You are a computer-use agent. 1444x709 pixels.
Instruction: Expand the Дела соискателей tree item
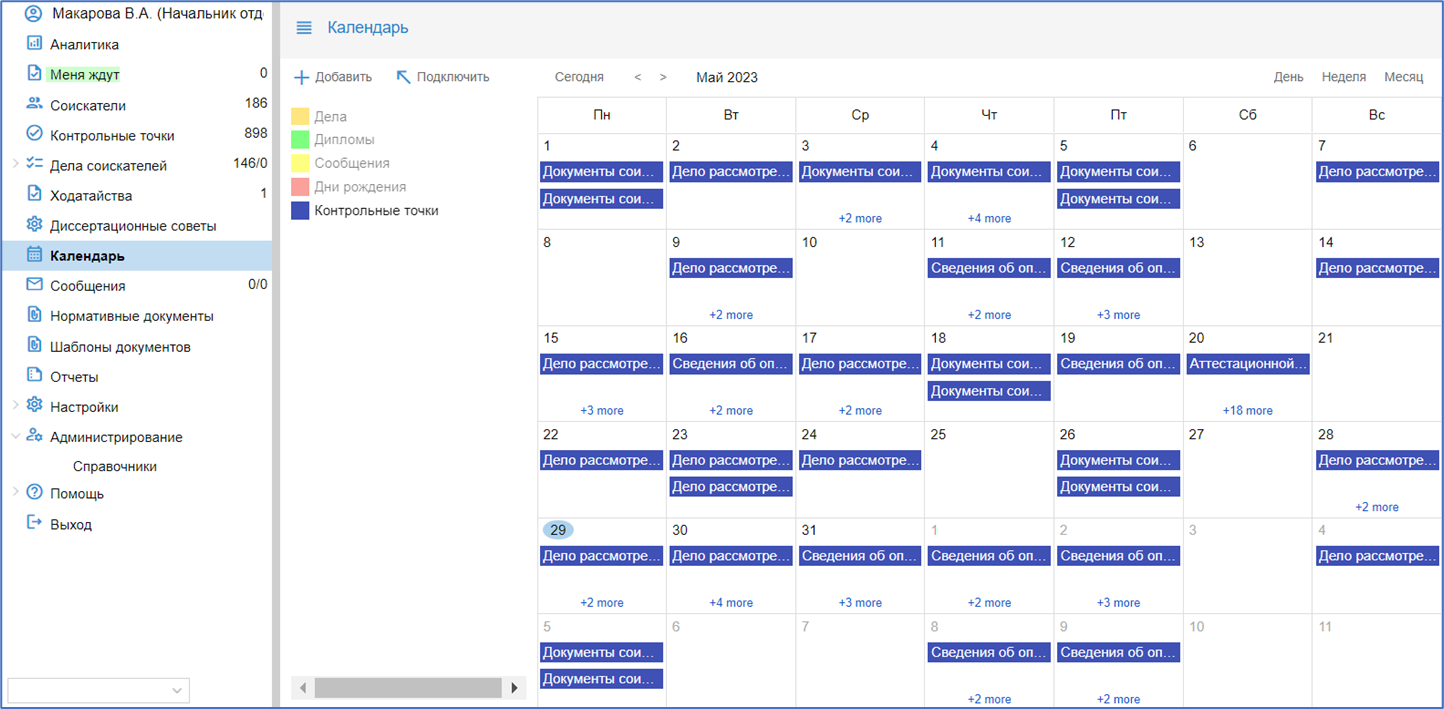15,164
